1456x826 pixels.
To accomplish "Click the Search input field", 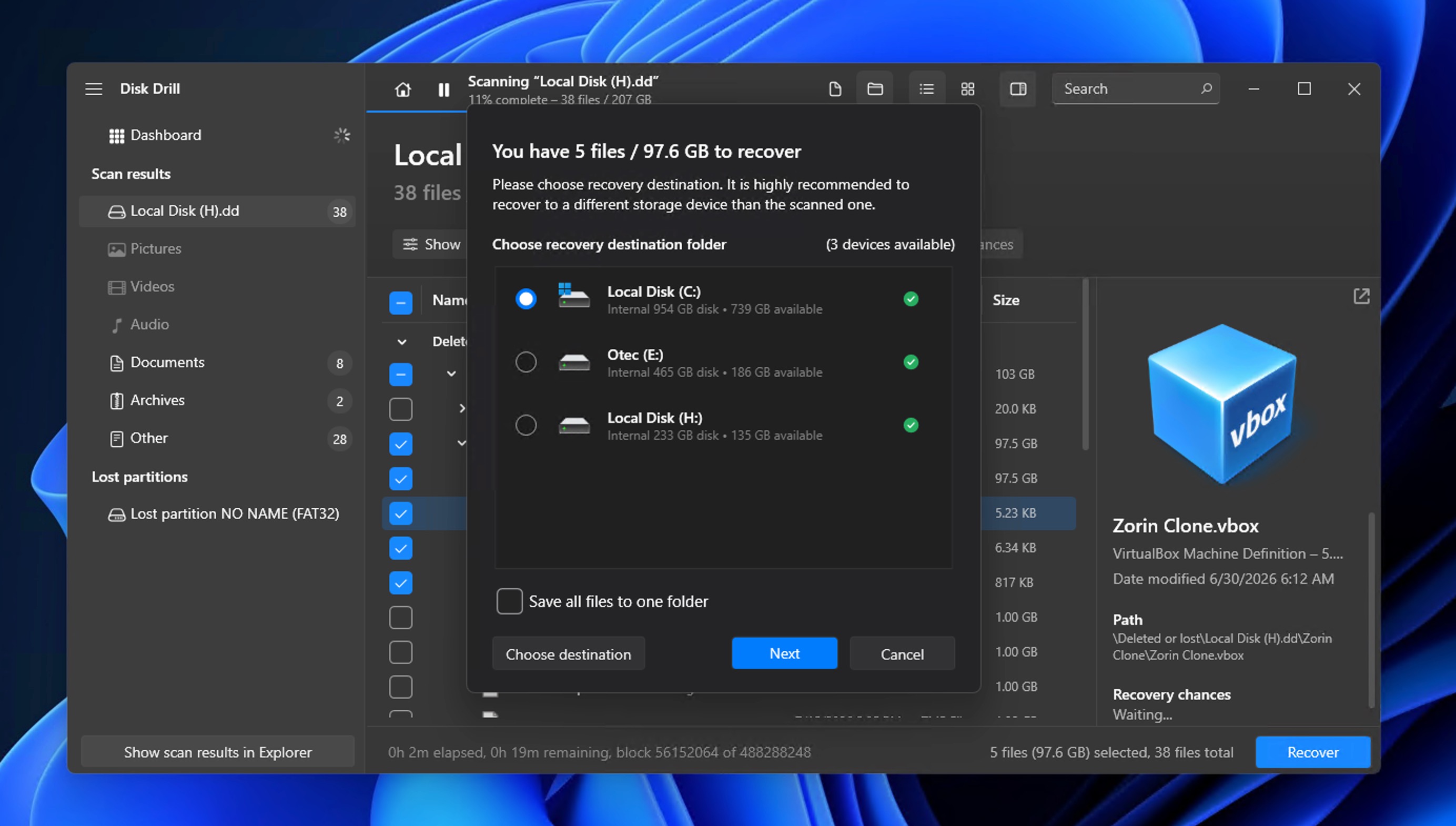I will point(1136,89).
